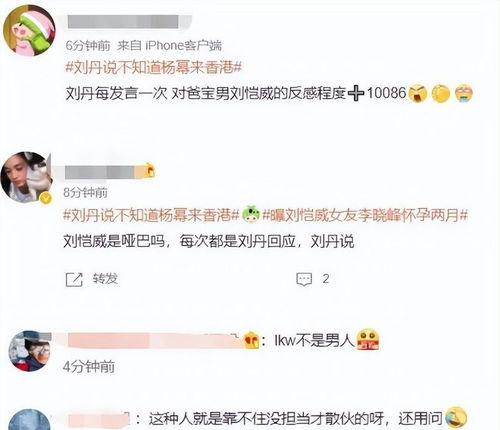Click the 来自 iPhone客户端 source label
The width and height of the screenshot is (500, 430).
point(169,46)
